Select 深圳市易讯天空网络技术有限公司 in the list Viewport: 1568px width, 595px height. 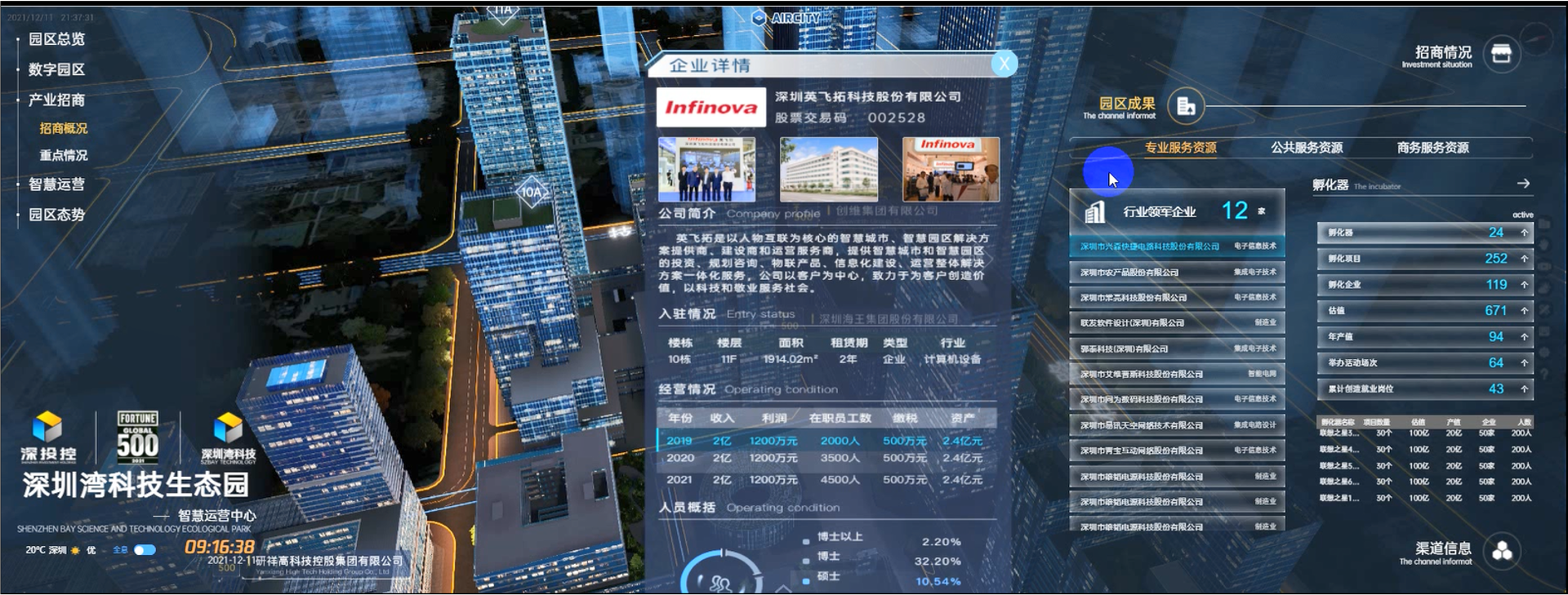point(1177,425)
